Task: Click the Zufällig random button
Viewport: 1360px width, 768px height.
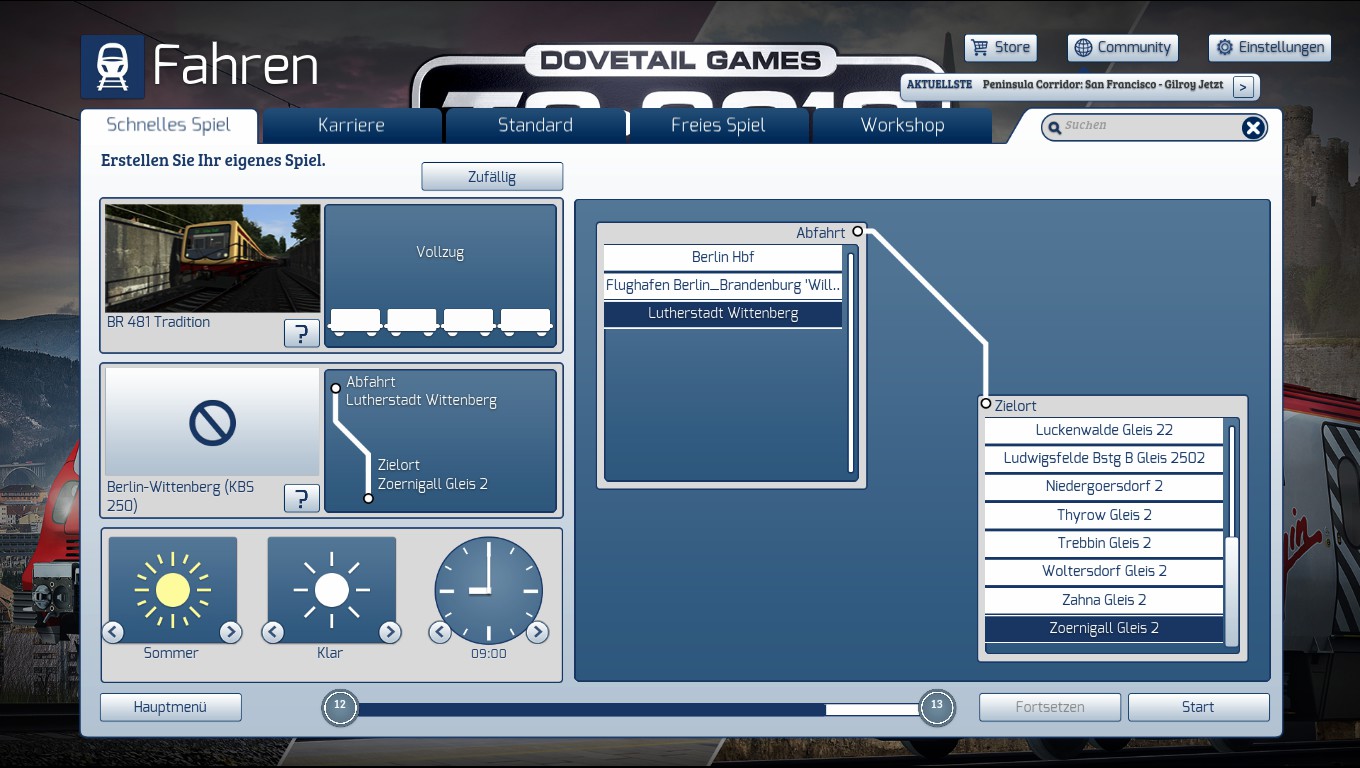Action: tap(492, 177)
